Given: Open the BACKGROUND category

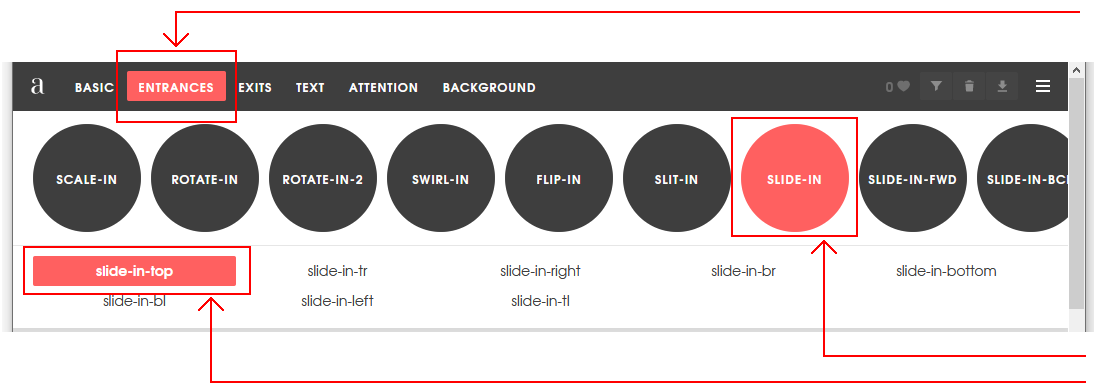Looking at the screenshot, I should (489, 87).
